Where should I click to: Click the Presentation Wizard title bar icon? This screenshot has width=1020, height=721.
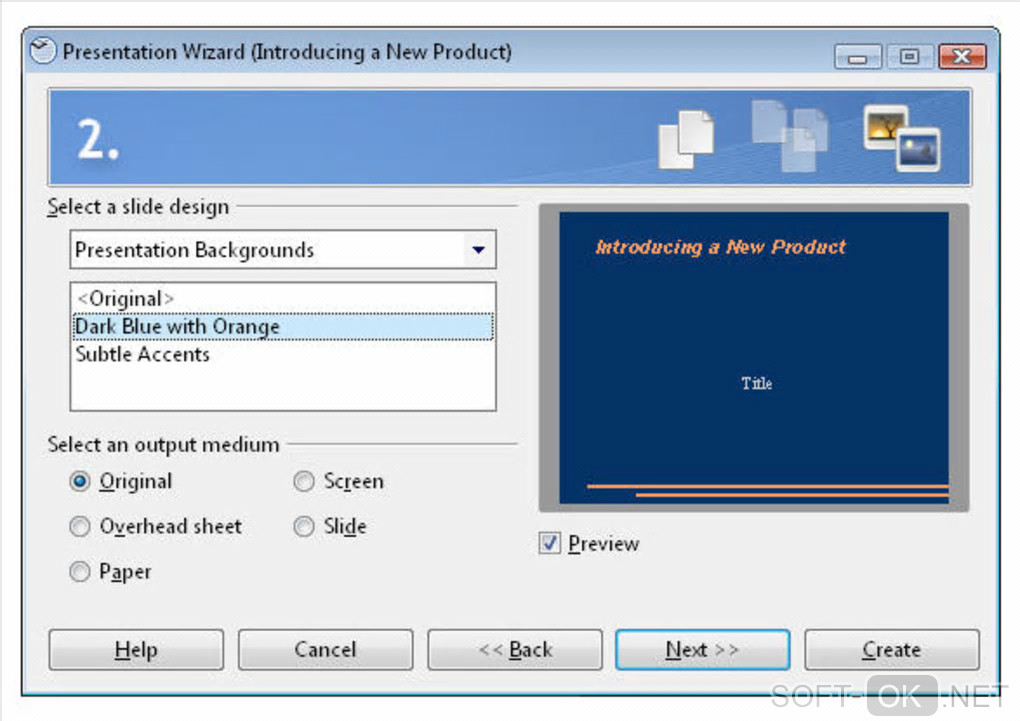[x=42, y=51]
